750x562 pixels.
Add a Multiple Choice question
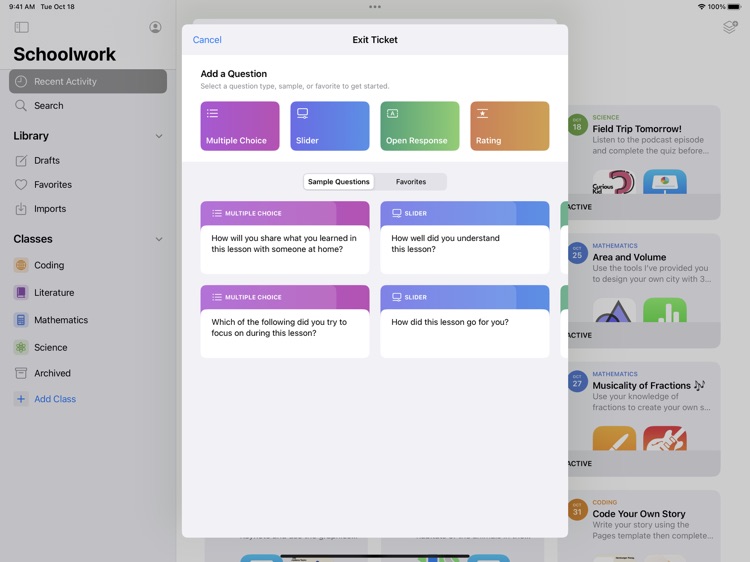[240, 126]
